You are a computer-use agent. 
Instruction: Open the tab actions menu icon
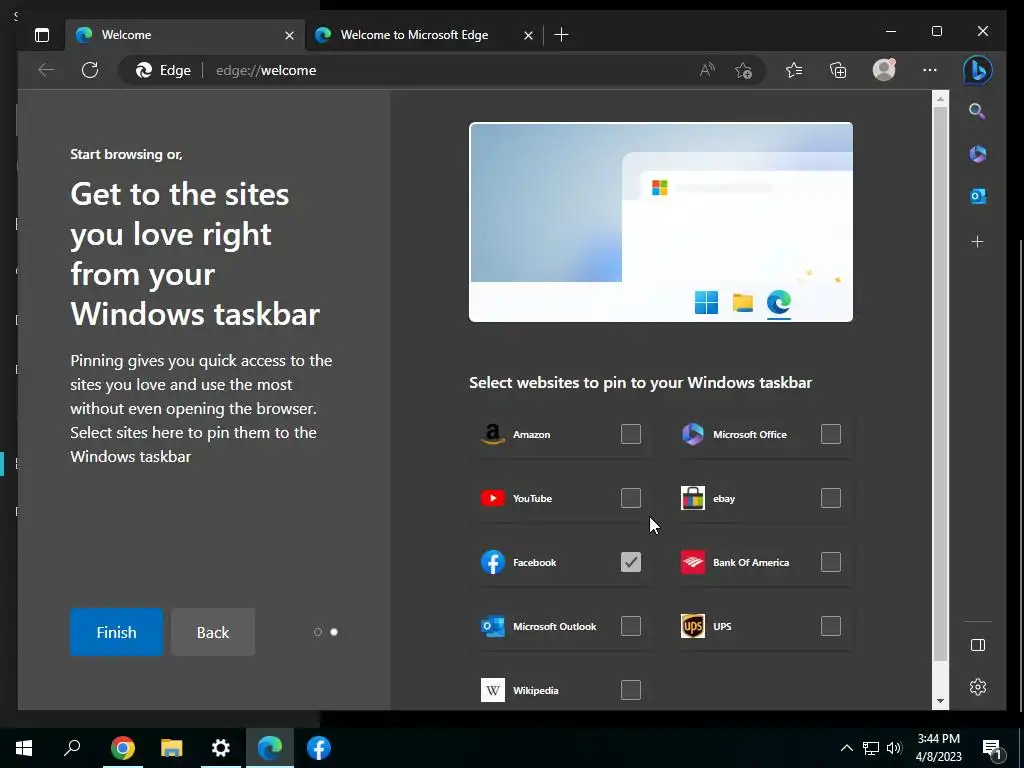point(42,35)
